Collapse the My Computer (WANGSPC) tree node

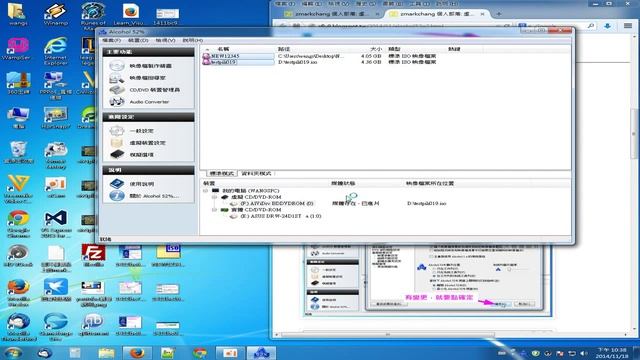205,191
